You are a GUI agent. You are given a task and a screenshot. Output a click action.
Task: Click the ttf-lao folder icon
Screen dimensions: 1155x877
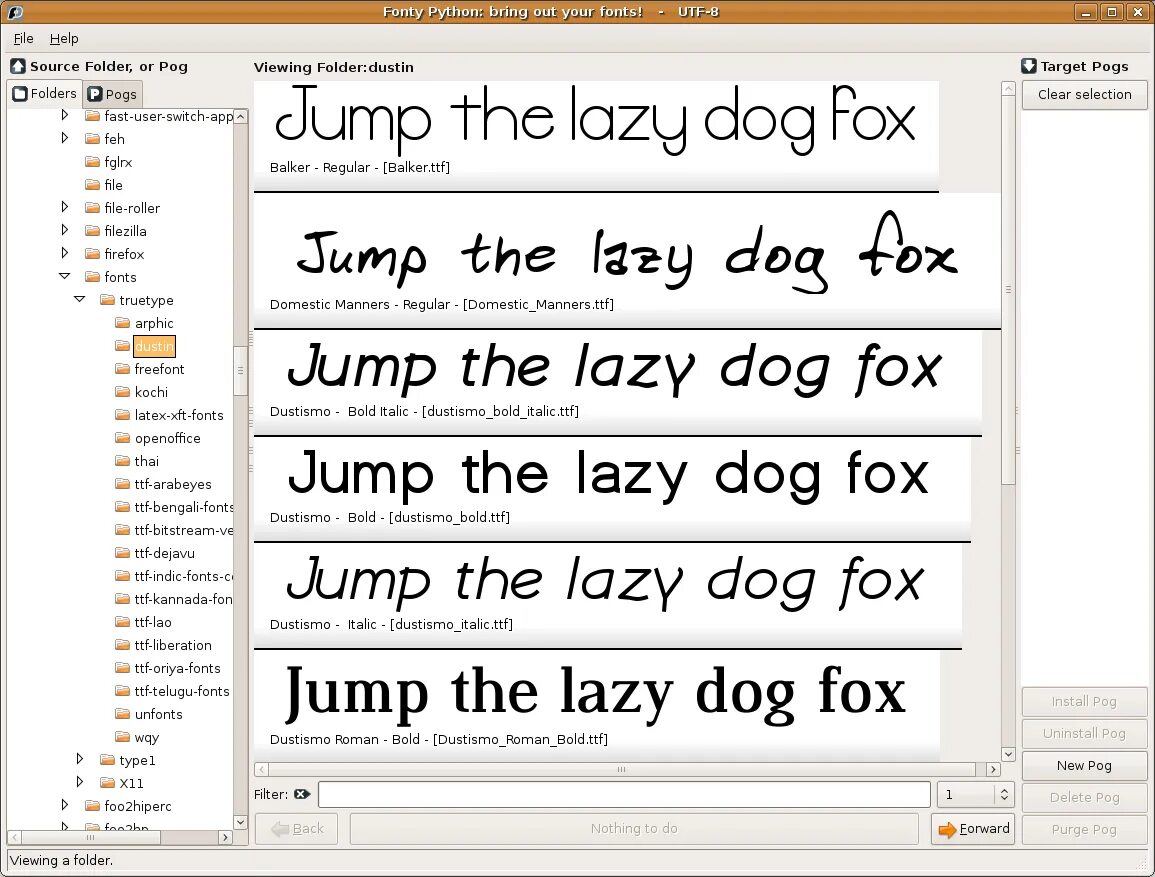pos(122,621)
